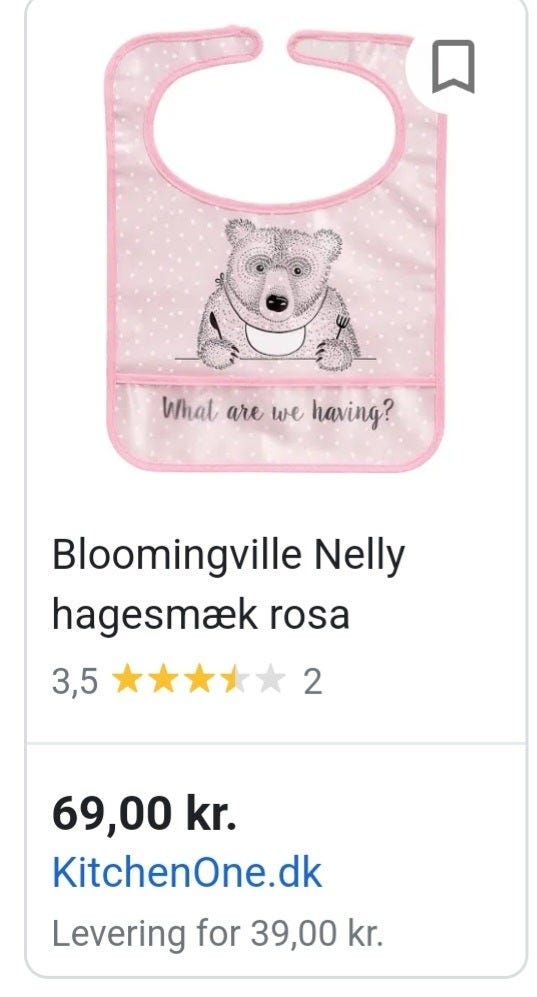This screenshot has height=997, width=537.
Task: Click the knife held by the bear
Action: (x=217, y=326)
